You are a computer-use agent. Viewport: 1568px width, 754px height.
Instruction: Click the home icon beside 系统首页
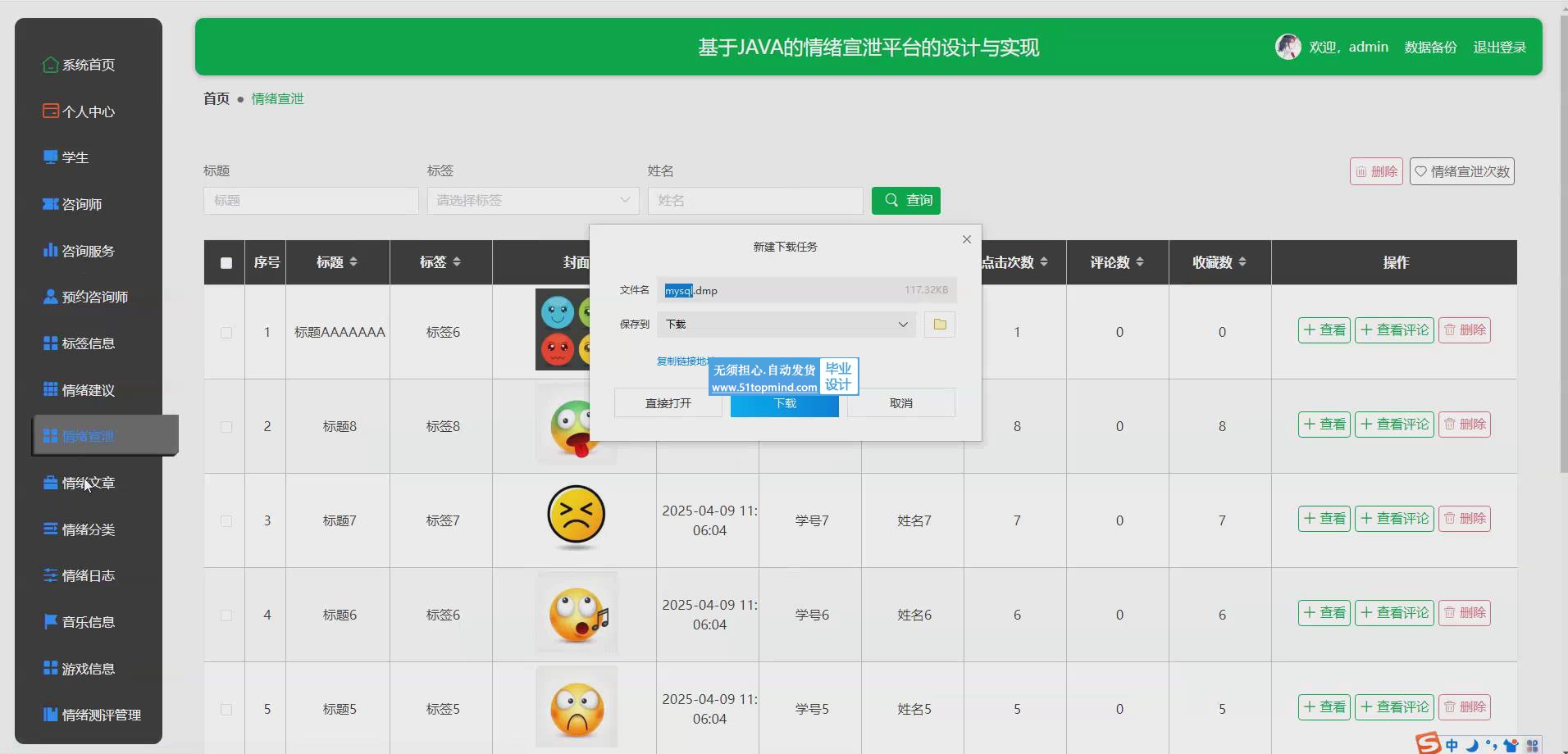50,65
